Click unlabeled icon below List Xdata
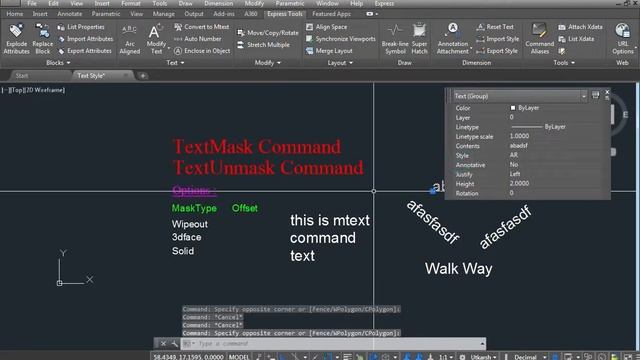This screenshot has height=360, width=640. point(562,51)
